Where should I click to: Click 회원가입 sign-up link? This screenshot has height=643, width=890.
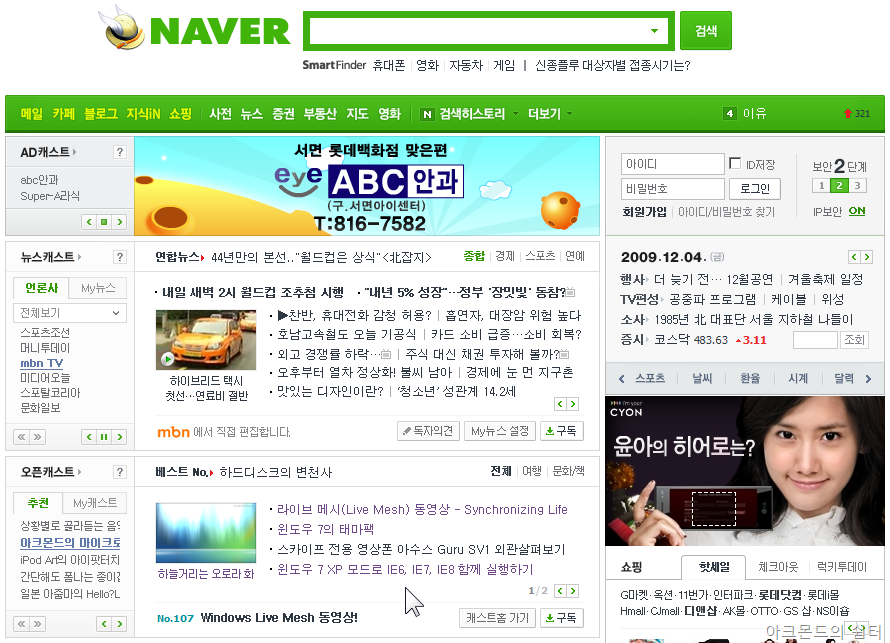click(x=644, y=212)
